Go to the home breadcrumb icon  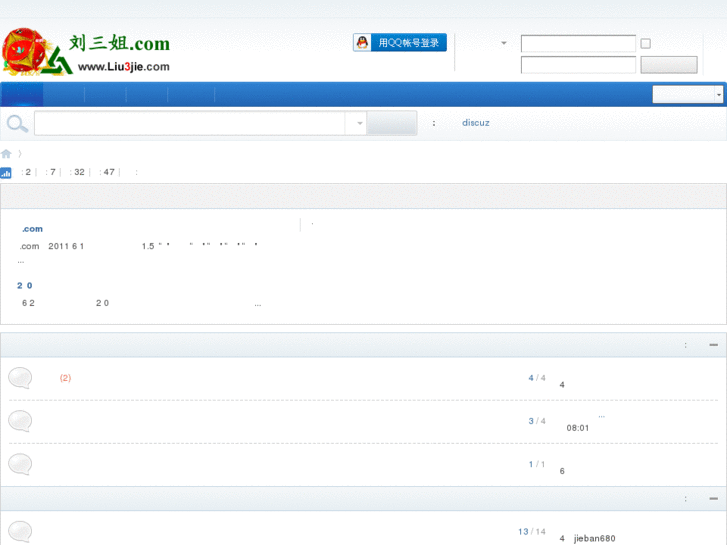[6, 154]
